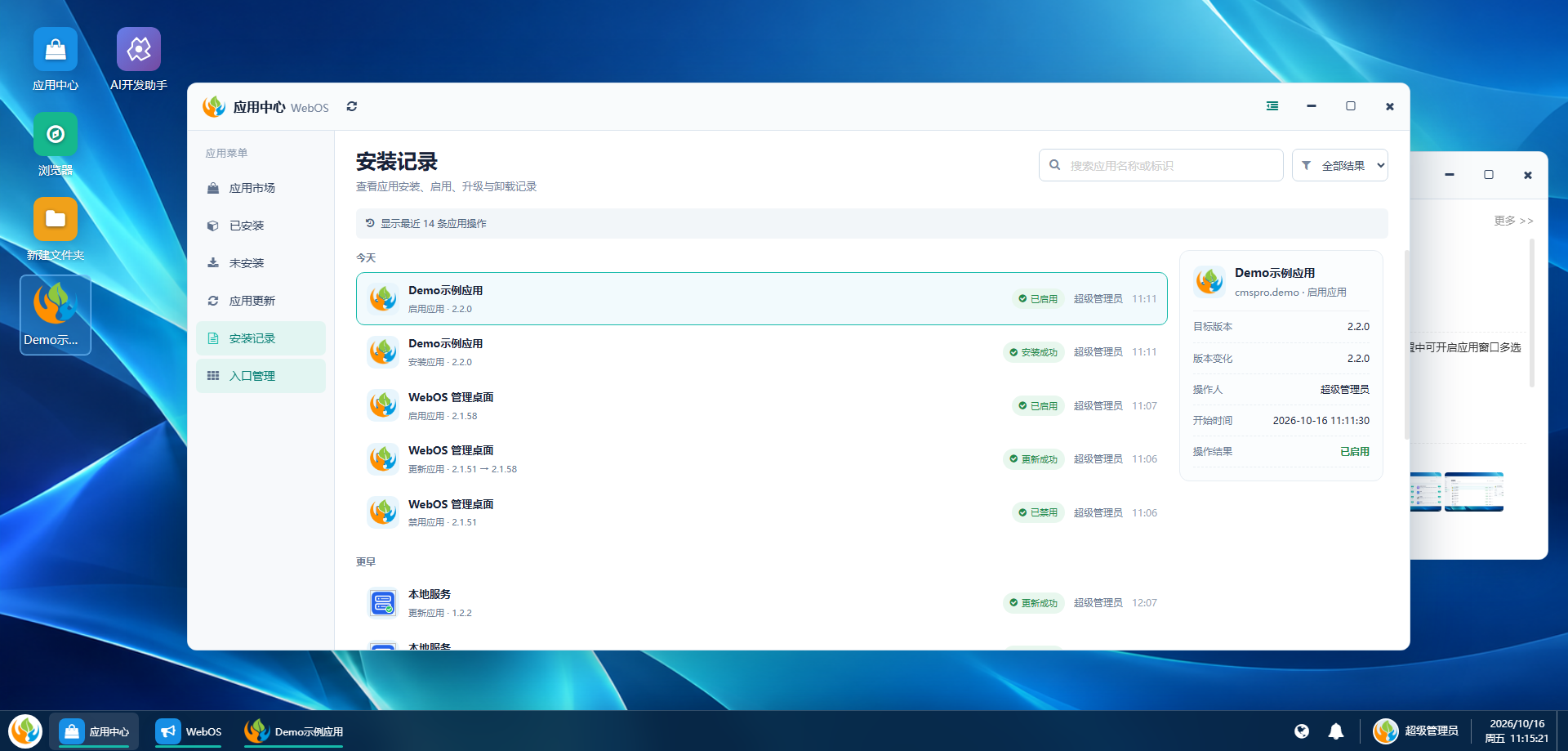1568x751 pixels.
Task: Click the 安装成功 status badge
Action: pos(1034,352)
